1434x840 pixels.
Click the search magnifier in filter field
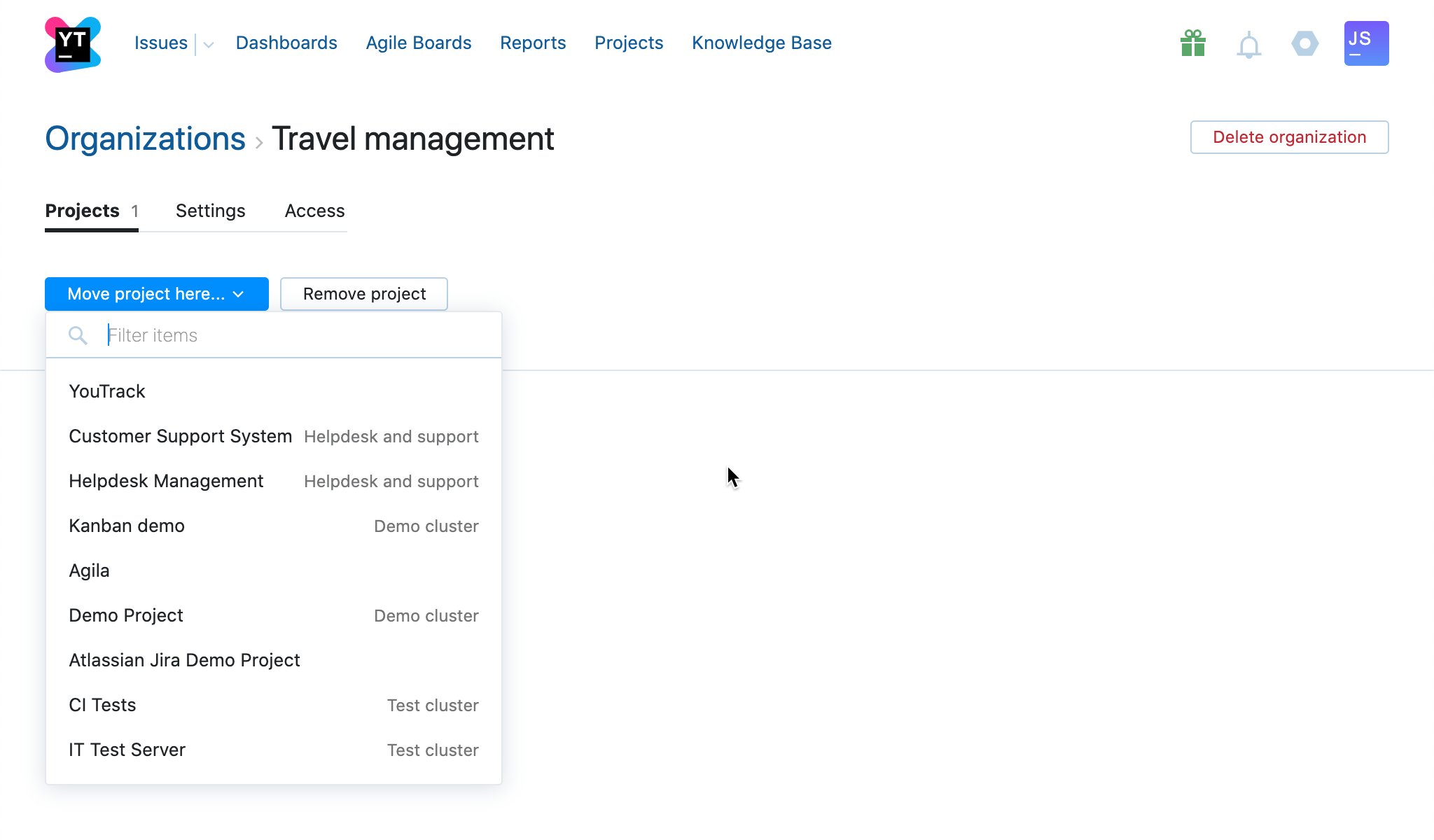[78, 335]
